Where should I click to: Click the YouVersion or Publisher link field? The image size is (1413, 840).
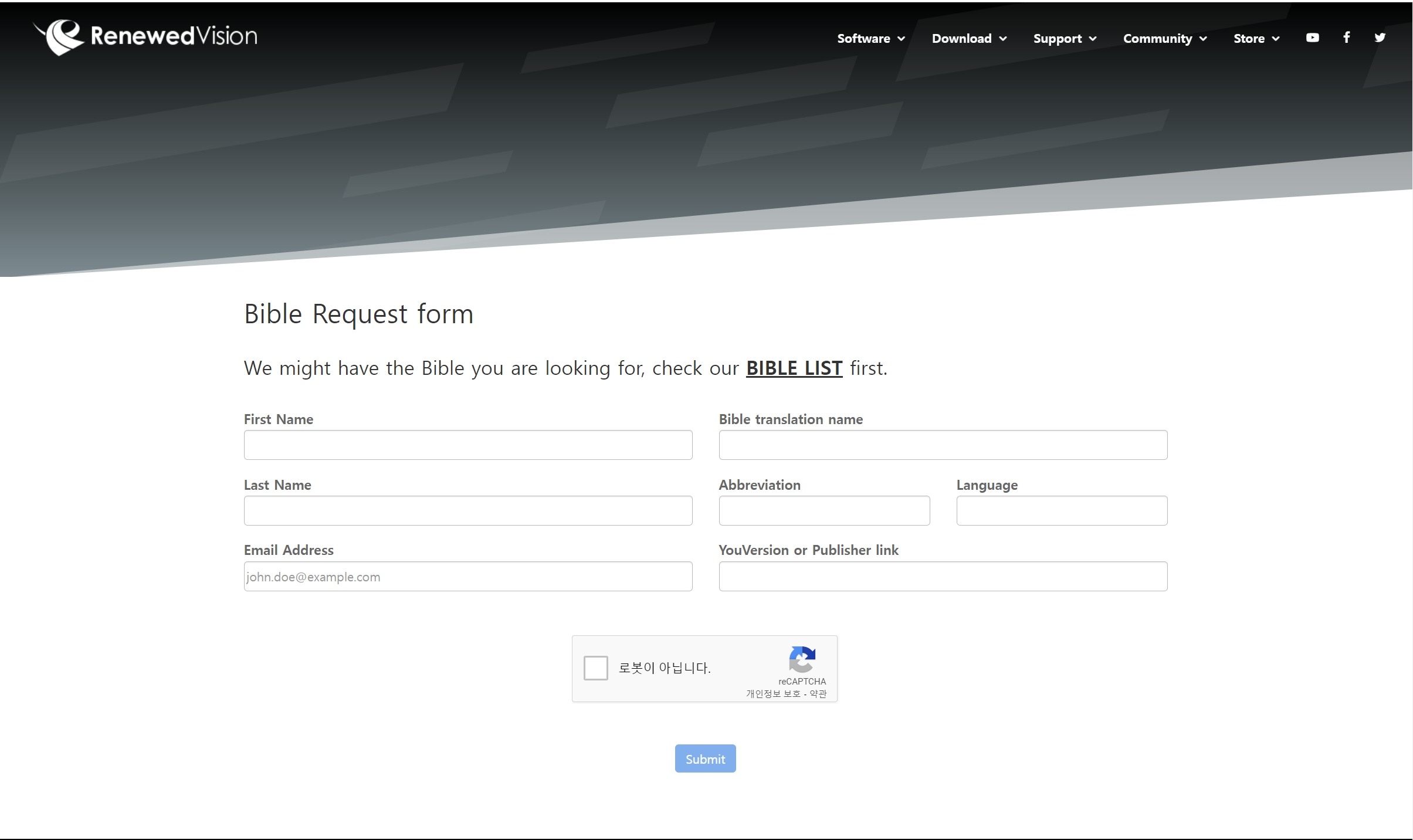(943, 577)
